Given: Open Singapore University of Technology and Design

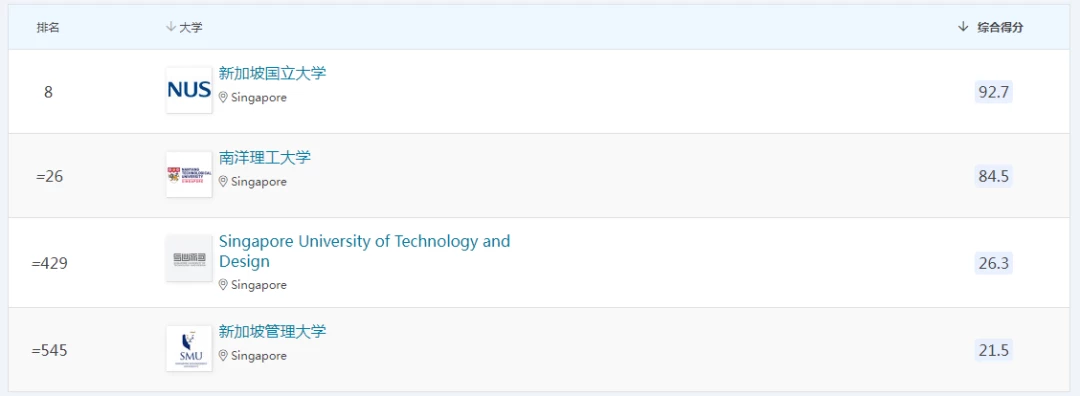Looking at the screenshot, I should [364, 251].
